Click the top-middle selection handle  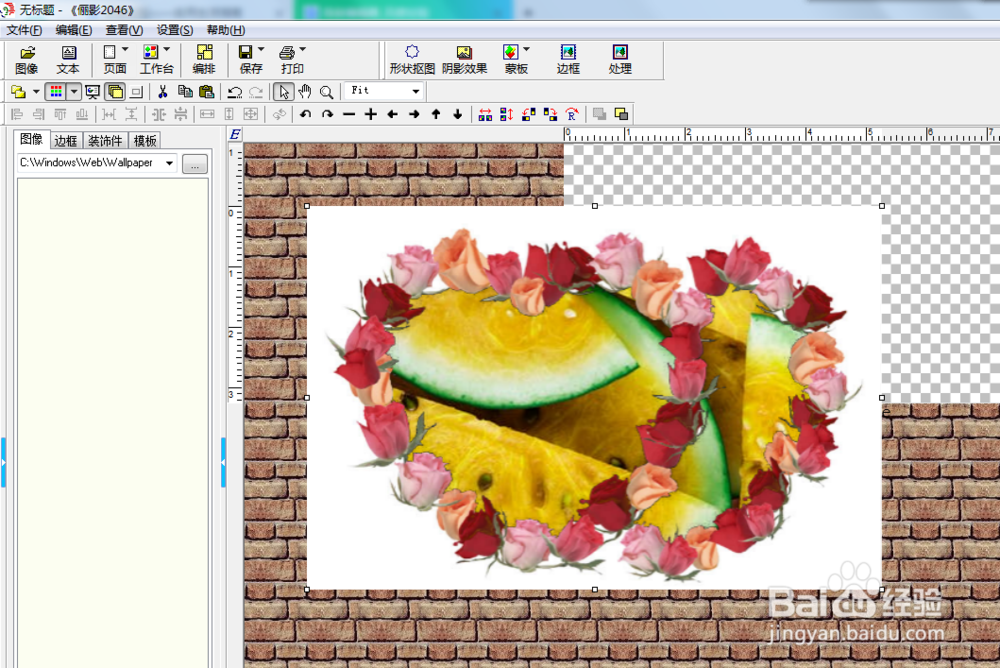pos(594,206)
